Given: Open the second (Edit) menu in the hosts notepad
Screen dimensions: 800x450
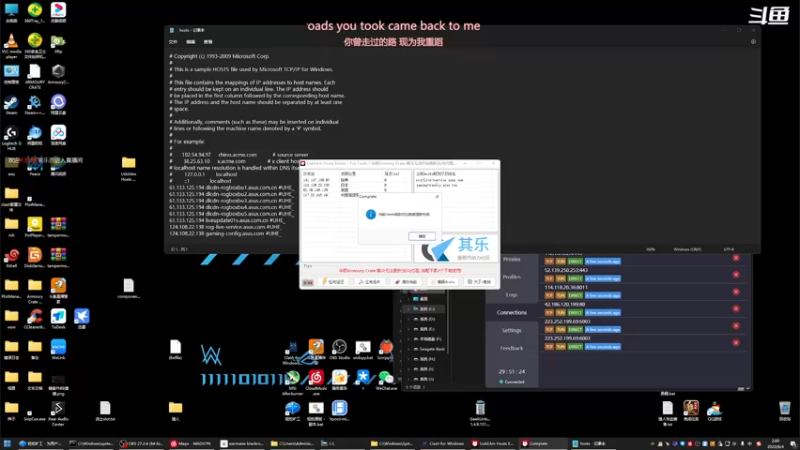Looking at the screenshot, I should pyautogui.click(x=190, y=42).
